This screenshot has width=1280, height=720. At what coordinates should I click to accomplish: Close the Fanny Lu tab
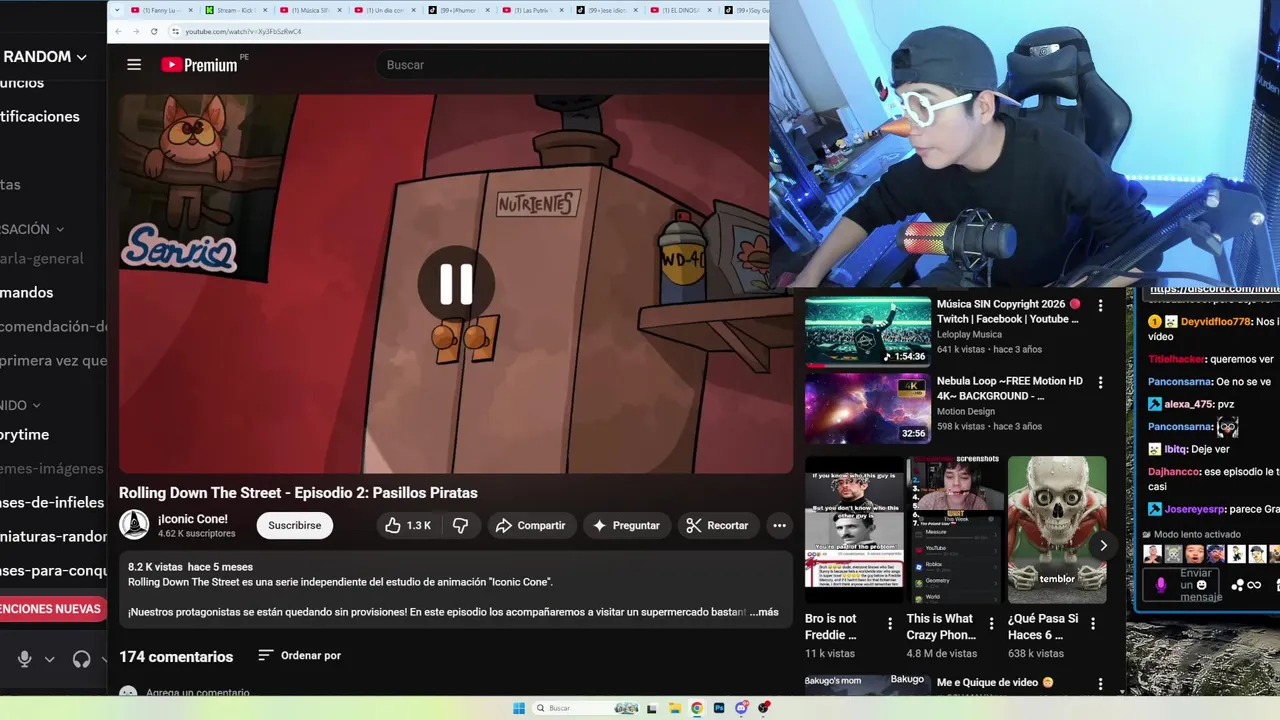tap(193, 10)
